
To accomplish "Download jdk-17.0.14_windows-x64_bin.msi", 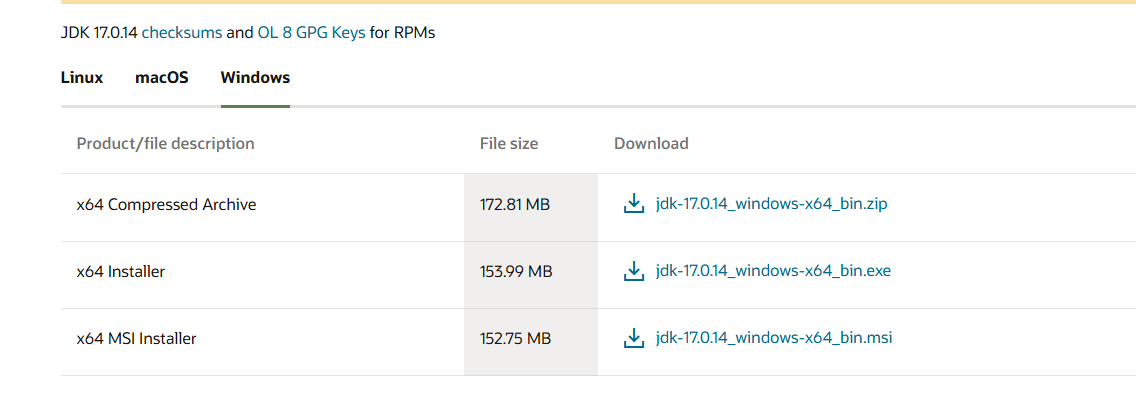I will pos(774,338).
